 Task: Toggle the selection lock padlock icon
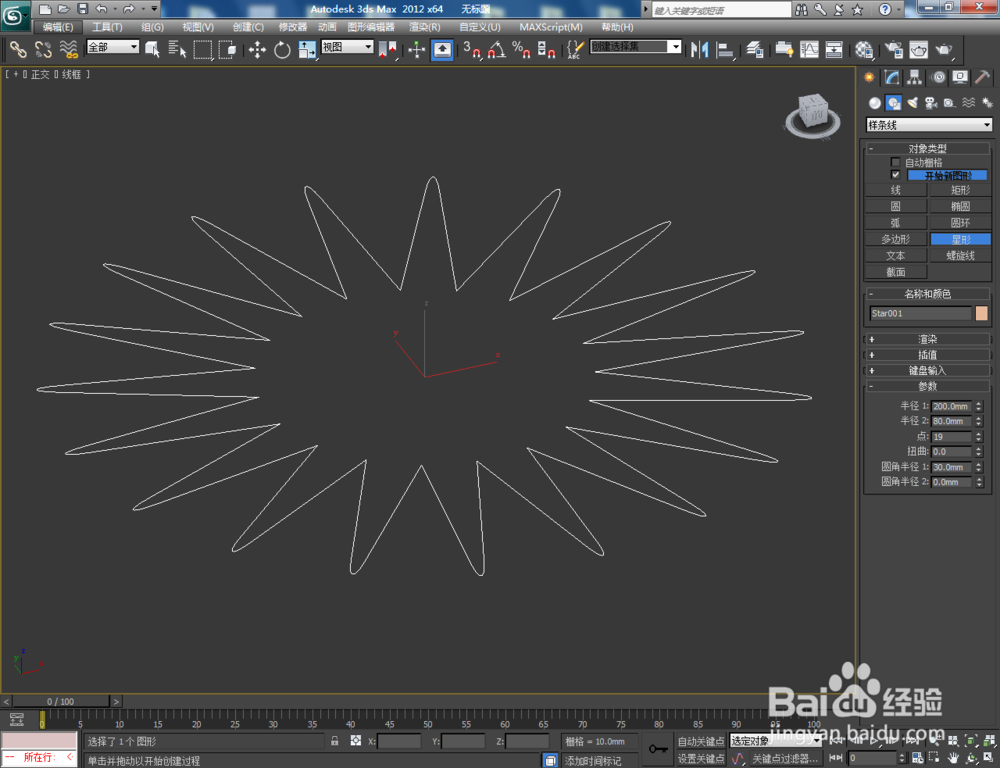coord(335,741)
